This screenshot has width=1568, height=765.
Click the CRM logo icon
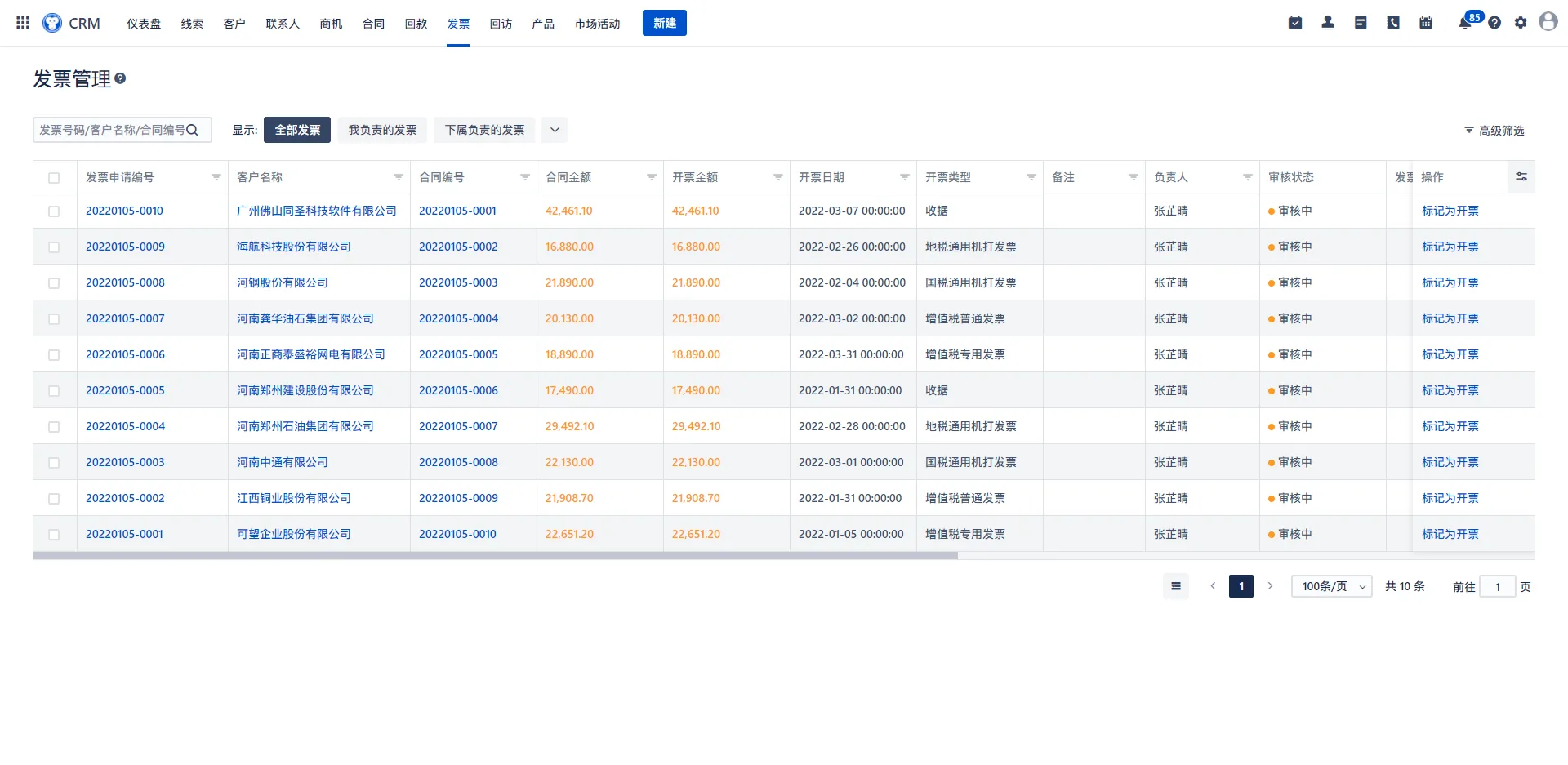52,23
